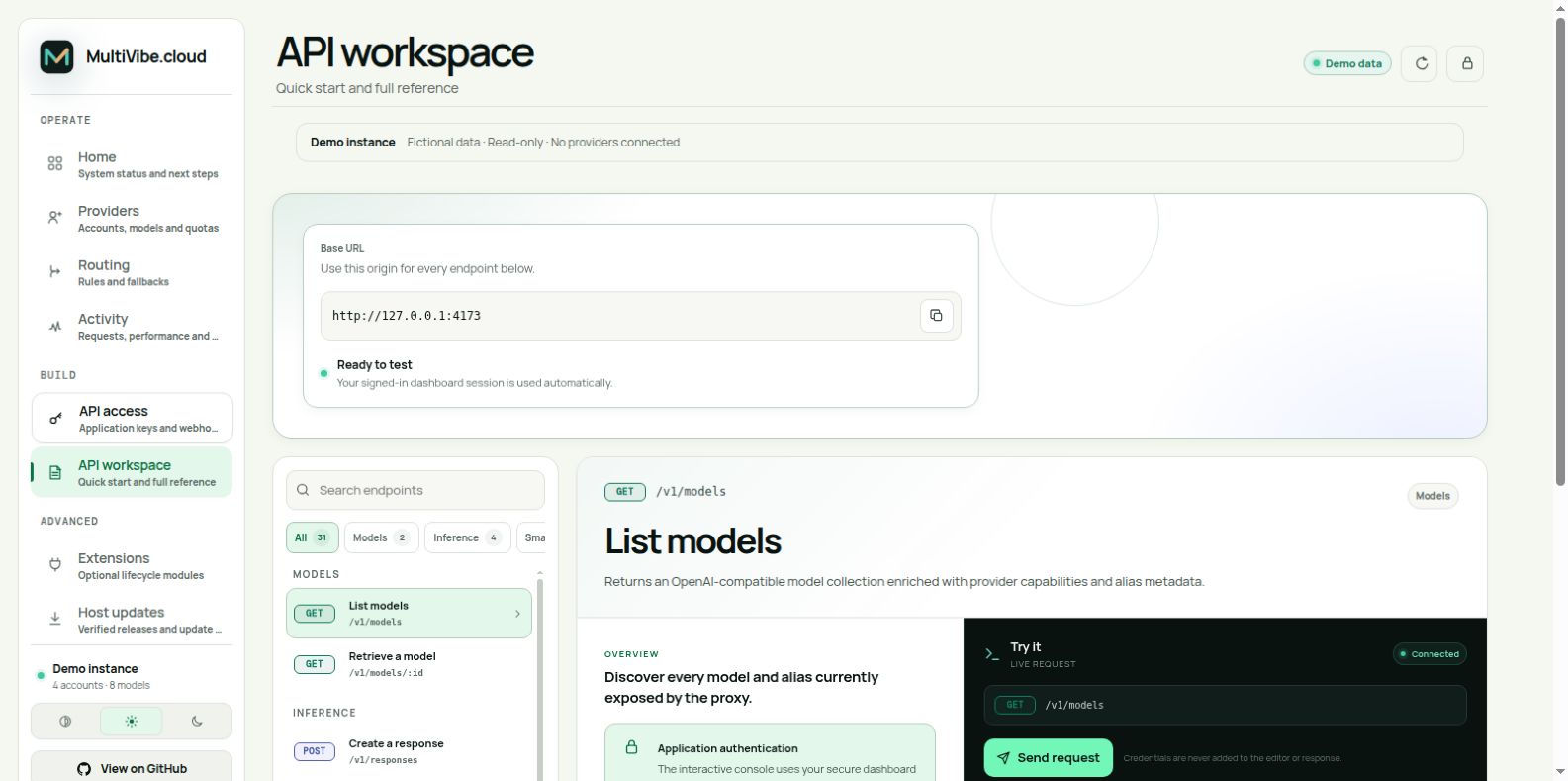
Task: Refresh the workspace using the reload icon
Action: [x=1420, y=63]
